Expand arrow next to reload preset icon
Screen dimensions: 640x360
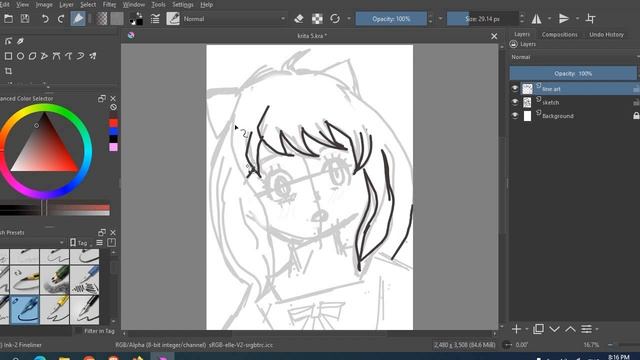point(349,19)
